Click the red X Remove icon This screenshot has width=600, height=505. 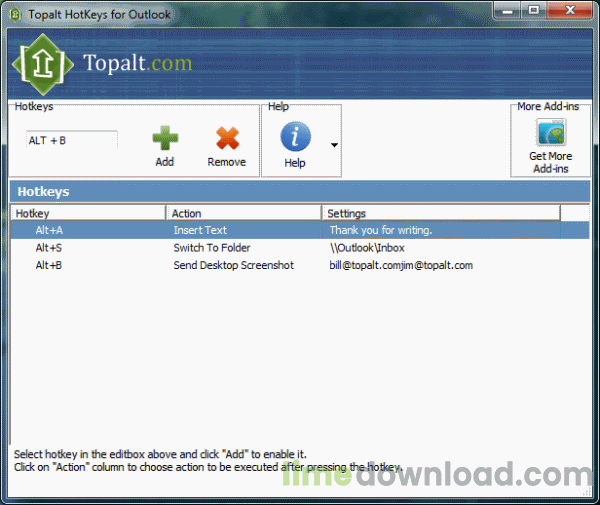tap(227, 138)
